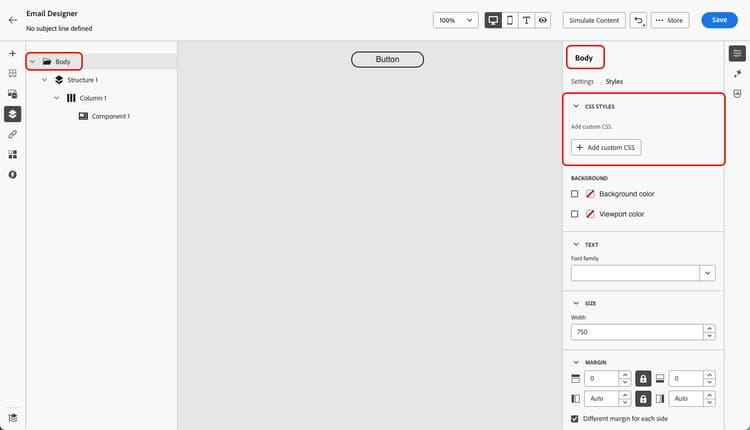Click the Font family input box
Image resolution: width=750 pixels, height=430 pixels.
[635, 273]
